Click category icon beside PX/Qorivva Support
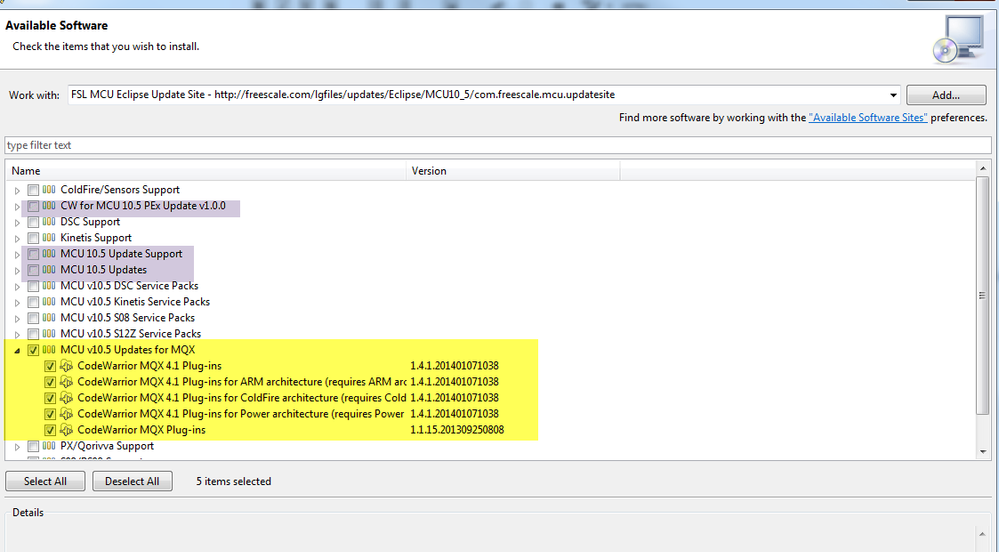Viewport: 999px width, 552px height. click(x=49, y=446)
